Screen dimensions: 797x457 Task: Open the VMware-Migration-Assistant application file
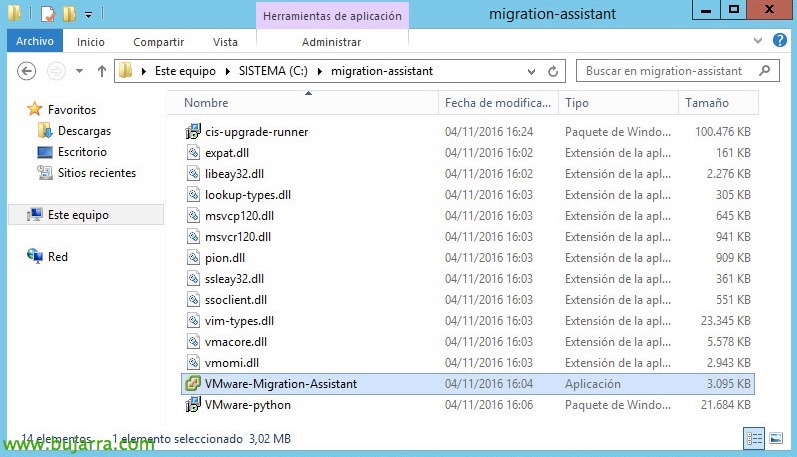[x=280, y=384]
